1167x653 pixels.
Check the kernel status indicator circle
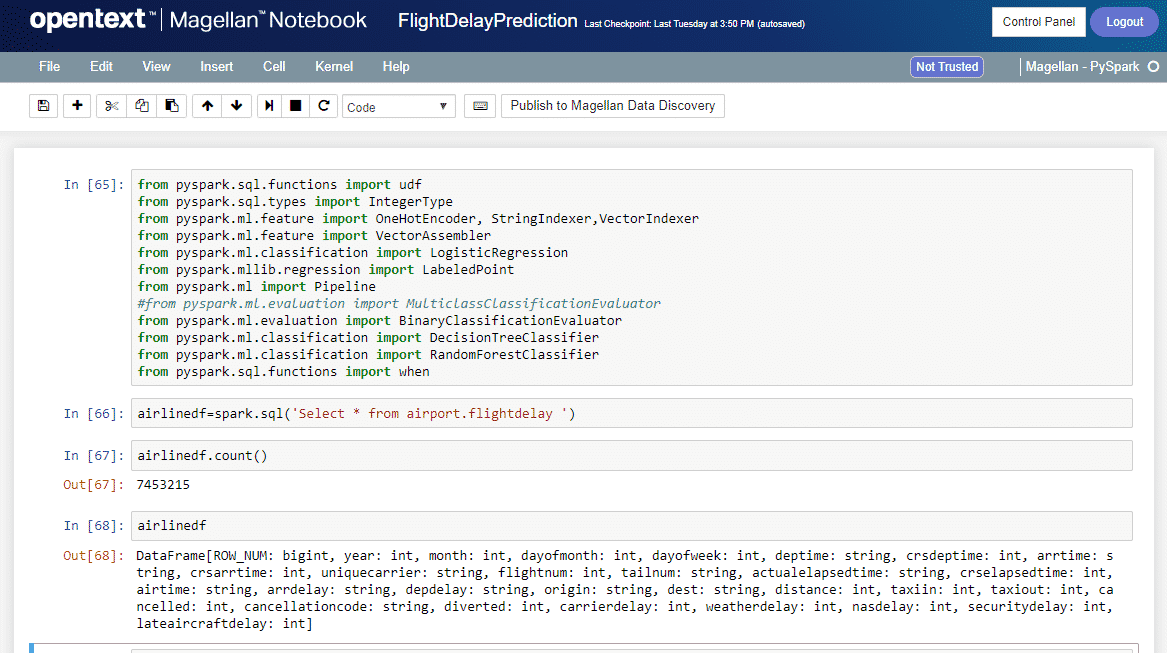pyautogui.click(x=1155, y=67)
